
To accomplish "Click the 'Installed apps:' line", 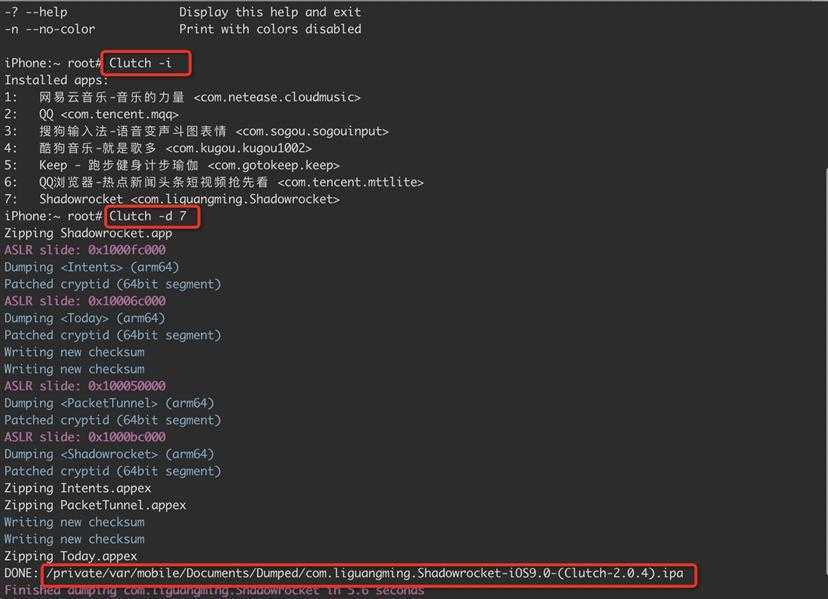I will [x=56, y=80].
